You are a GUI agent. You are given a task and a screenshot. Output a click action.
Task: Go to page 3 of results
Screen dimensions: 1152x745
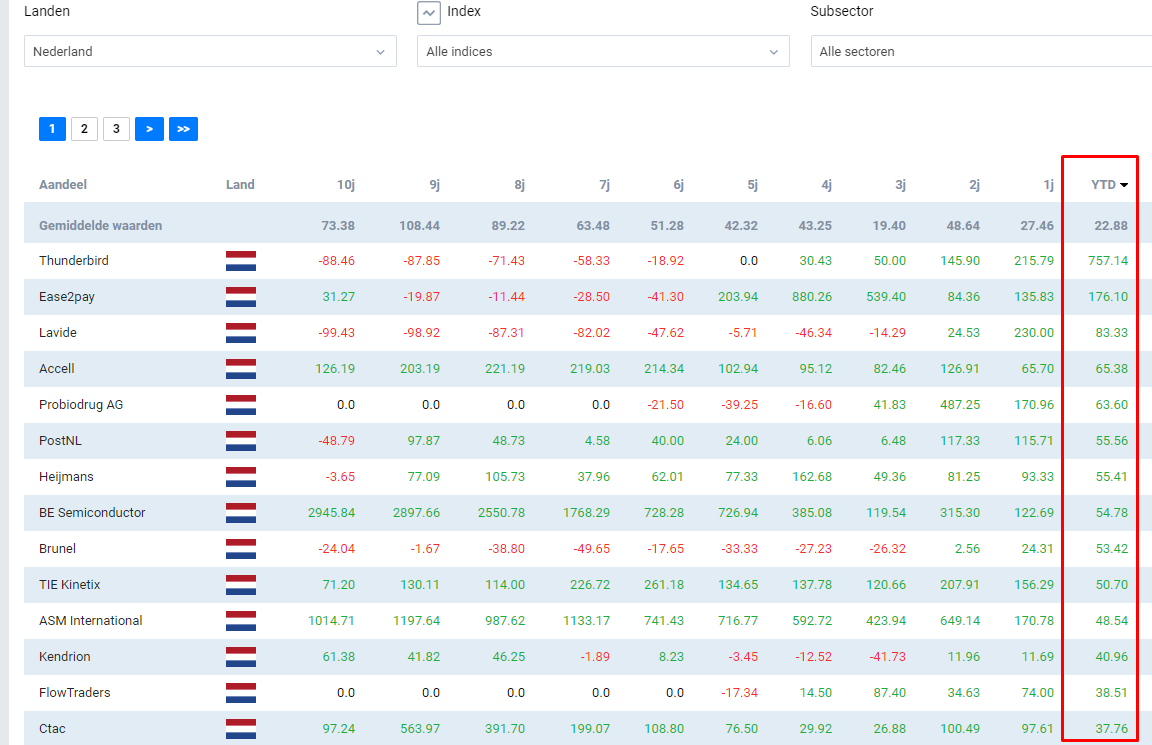[116, 129]
